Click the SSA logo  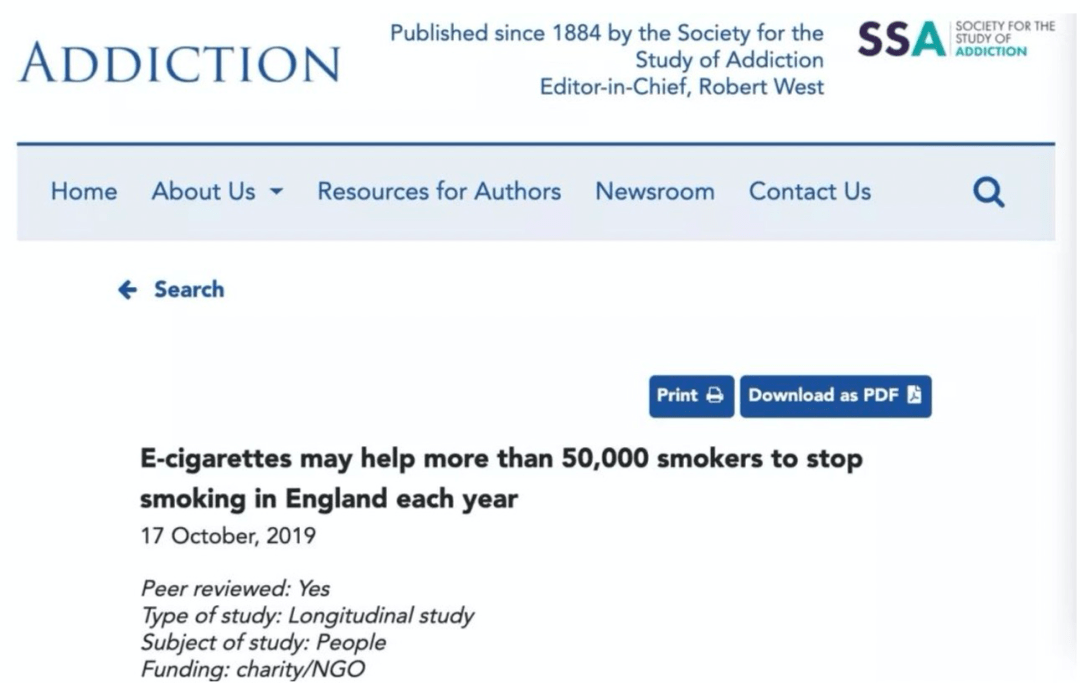coord(956,39)
